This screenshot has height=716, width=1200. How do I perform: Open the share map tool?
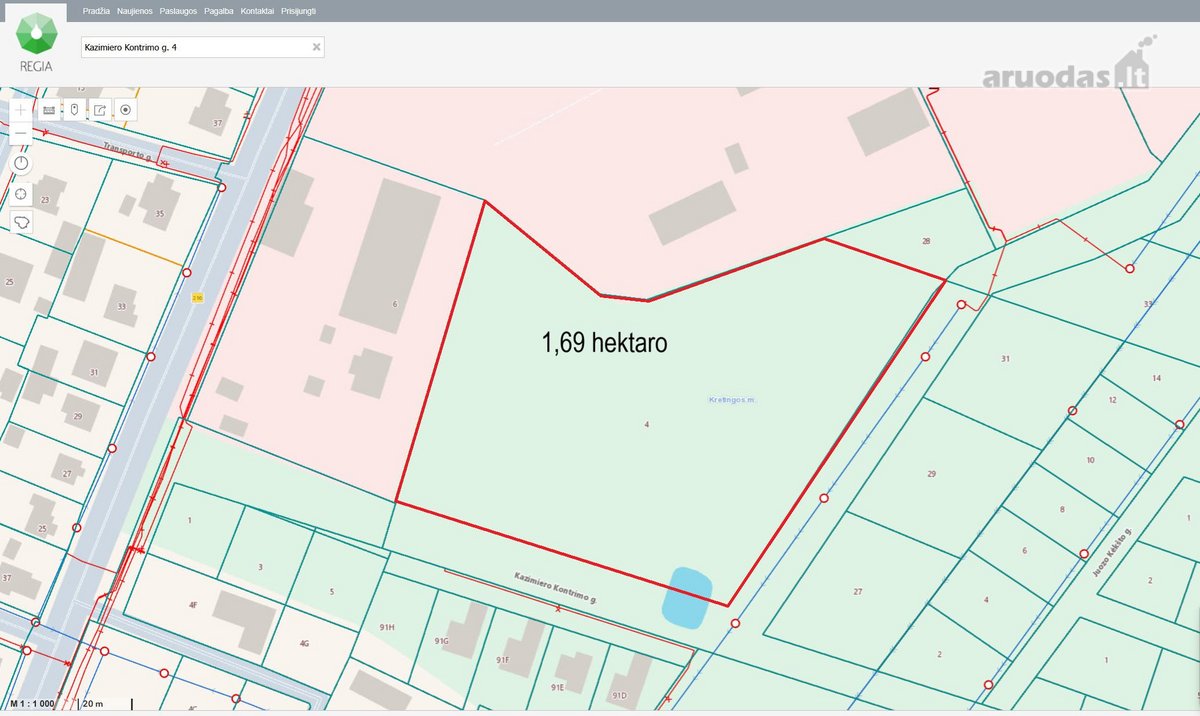(100, 109)
